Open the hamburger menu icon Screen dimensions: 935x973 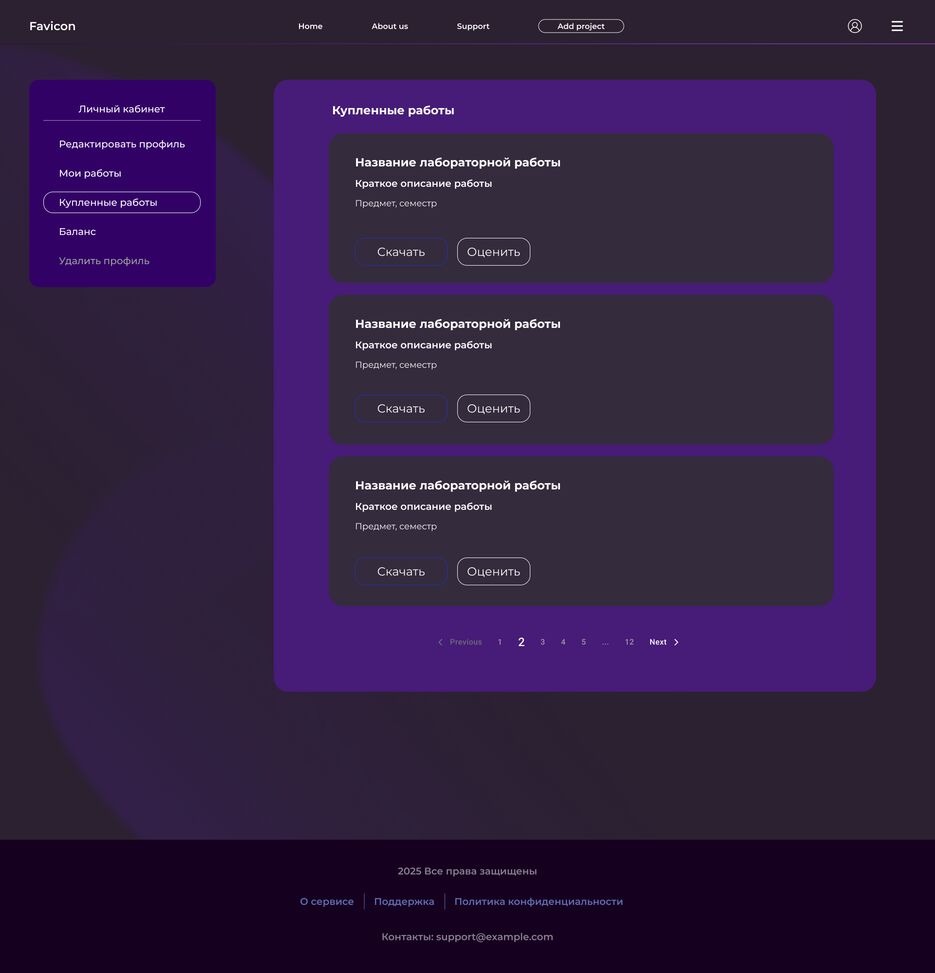897,26
